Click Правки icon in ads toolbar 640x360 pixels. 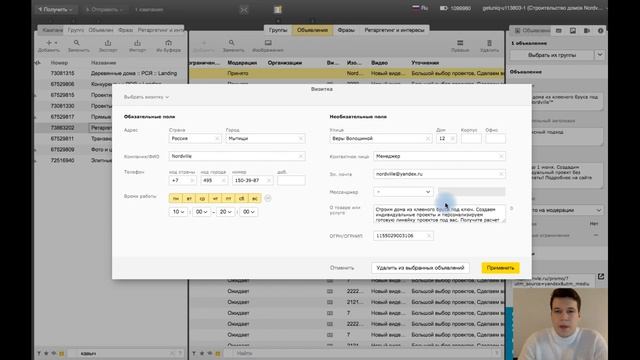click(x=460, y=43)
